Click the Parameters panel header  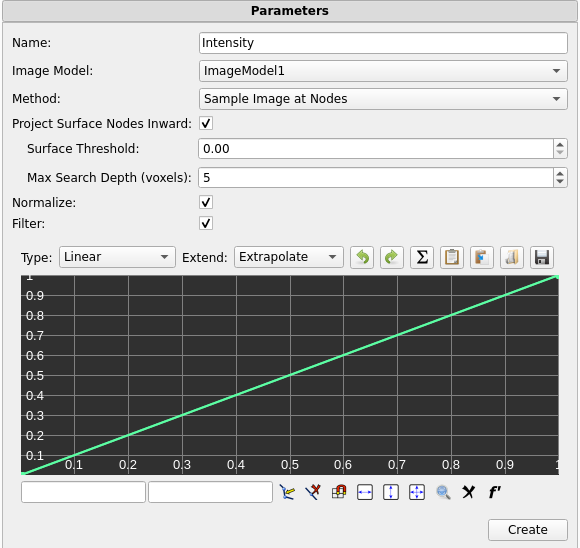tap(290, 11)
